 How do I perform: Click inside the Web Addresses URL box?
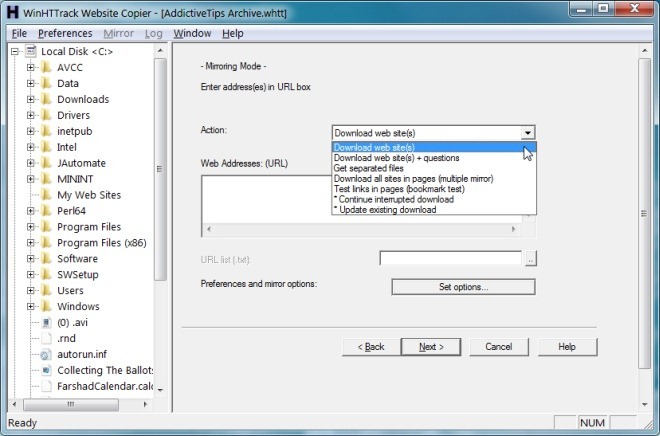click(x=267, y=199)
